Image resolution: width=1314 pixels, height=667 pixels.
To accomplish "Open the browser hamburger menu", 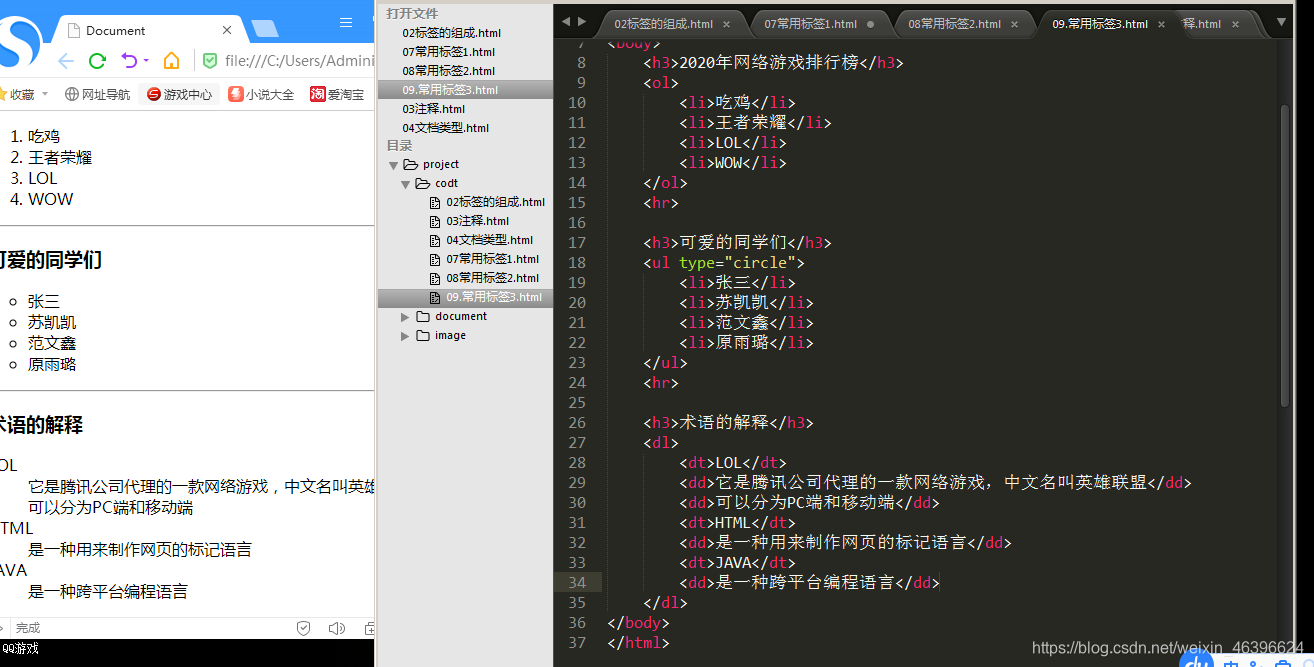I will click(346, 22).
